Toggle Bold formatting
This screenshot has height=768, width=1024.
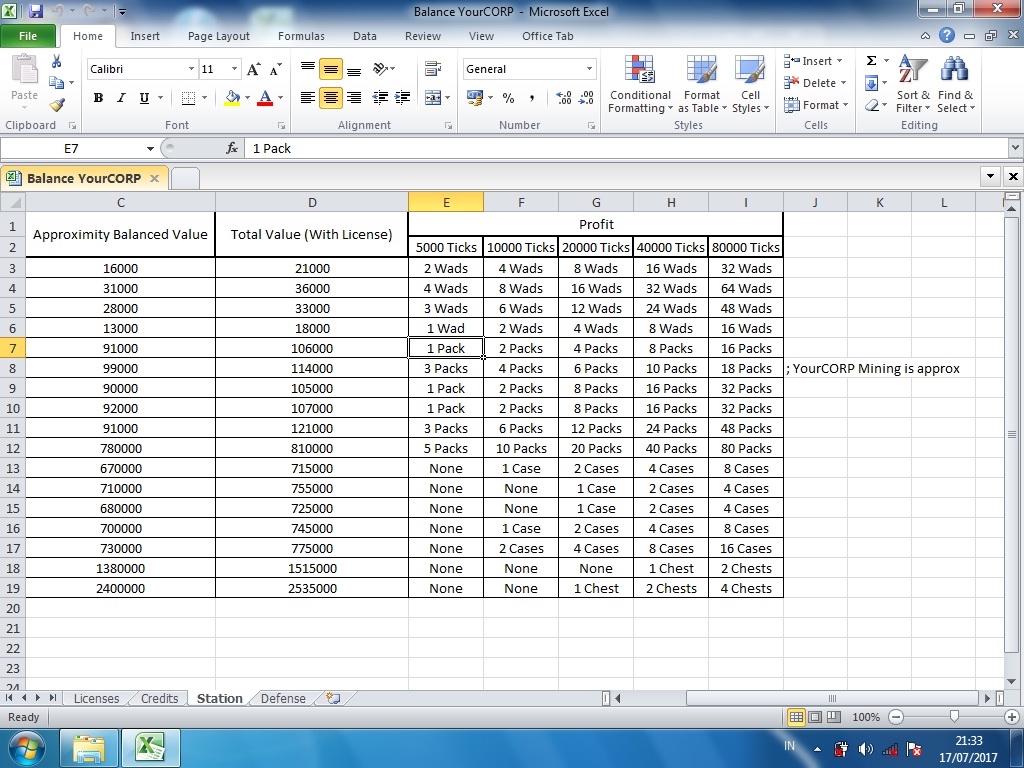(98, 98)
